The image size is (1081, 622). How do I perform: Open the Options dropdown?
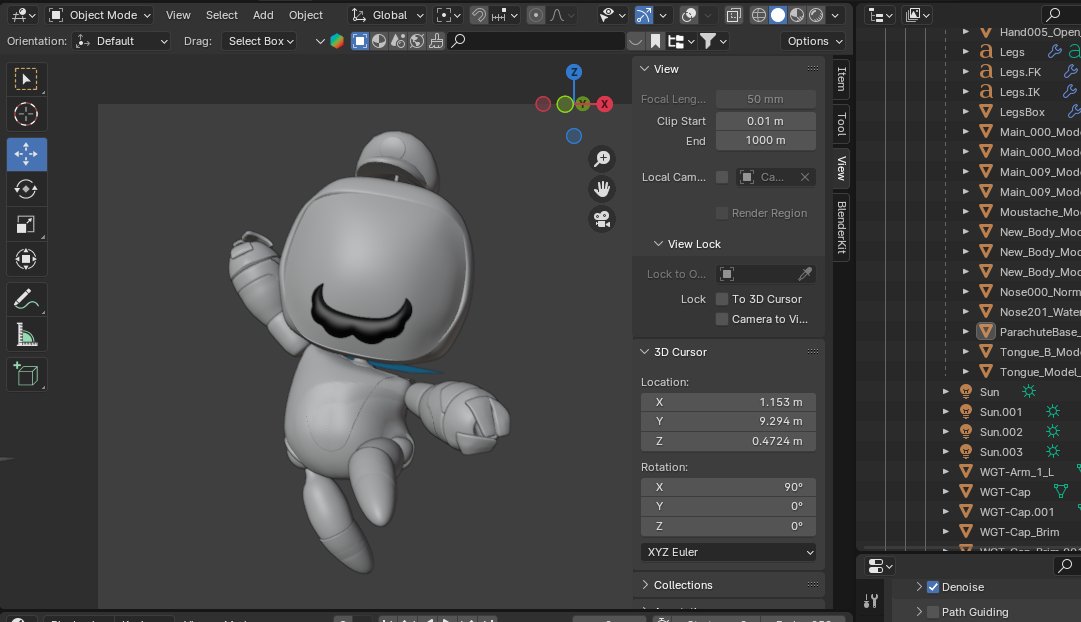point(815,41)
